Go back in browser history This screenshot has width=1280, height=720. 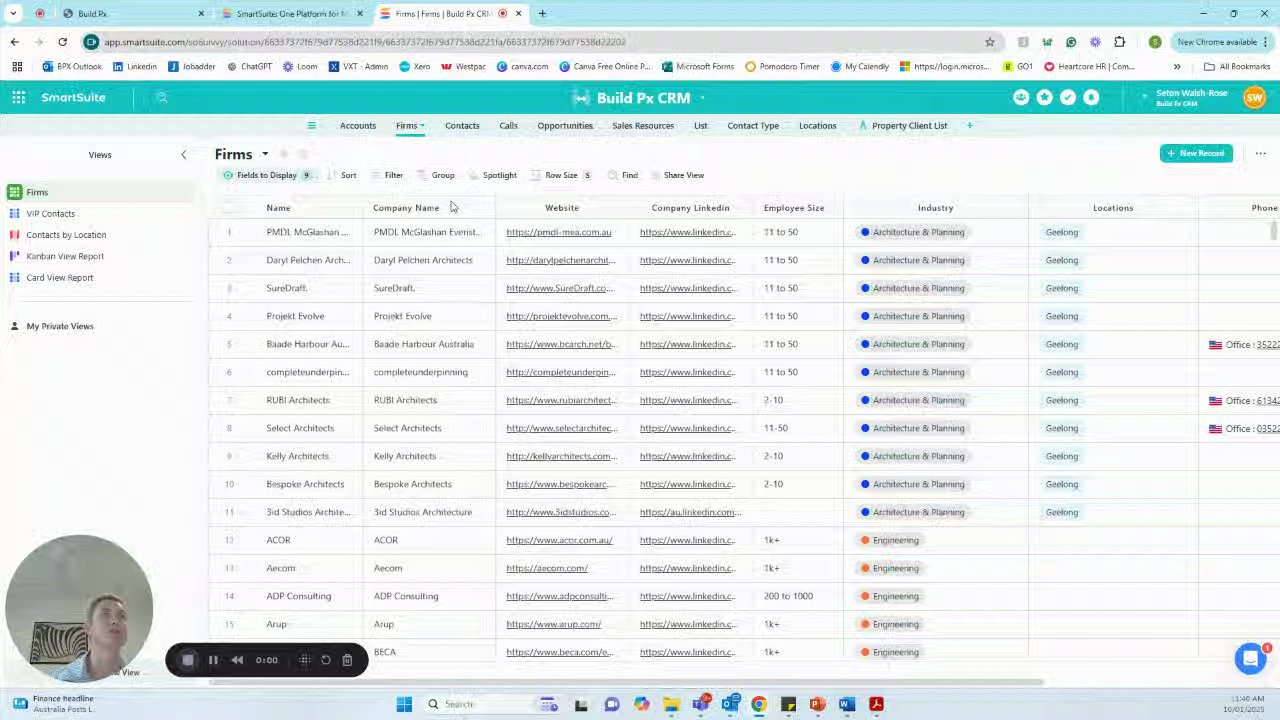point(14,42)
